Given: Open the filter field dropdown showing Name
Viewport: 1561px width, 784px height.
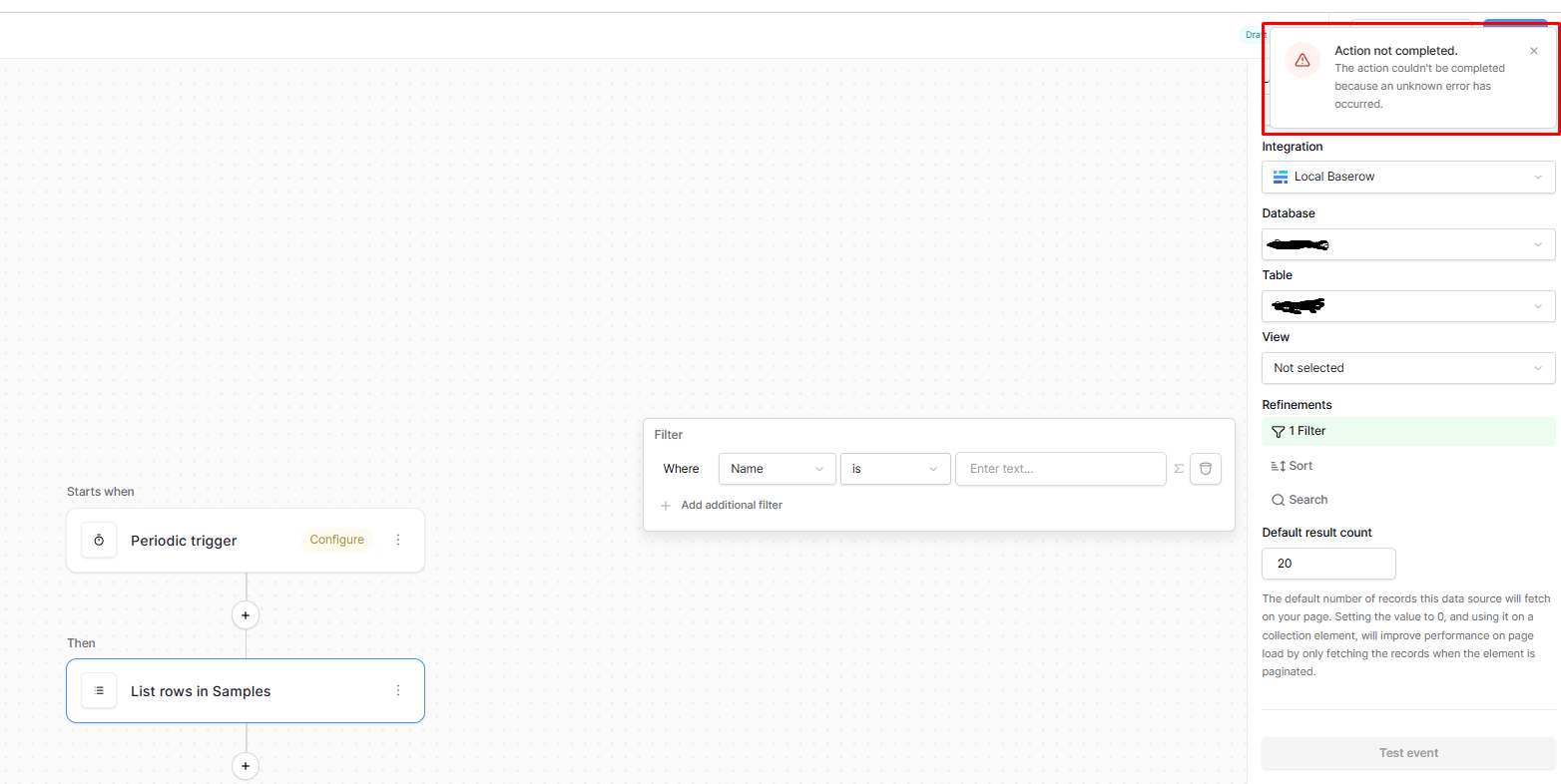Looking at the screenshot, I should click(777, 469).
